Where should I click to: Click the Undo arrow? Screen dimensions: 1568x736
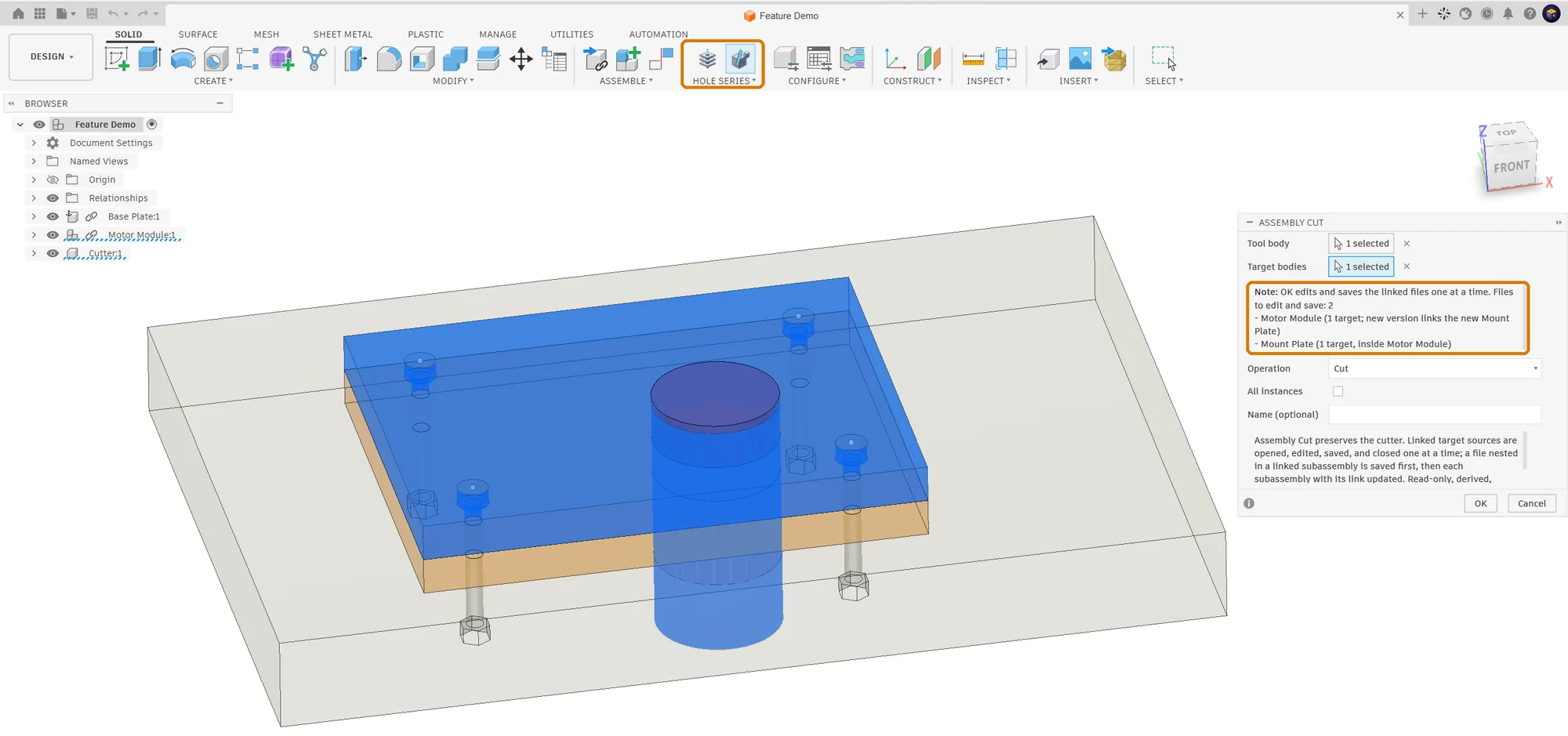pyautogui.click(x=114, y=13)
